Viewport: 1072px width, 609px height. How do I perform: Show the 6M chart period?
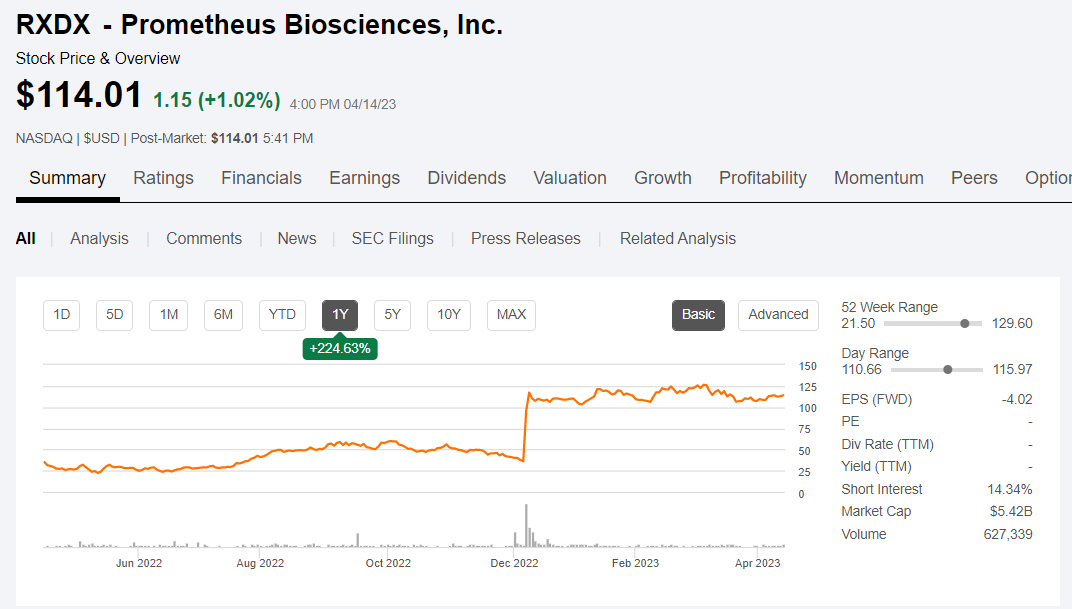click(x=223, y=314)
